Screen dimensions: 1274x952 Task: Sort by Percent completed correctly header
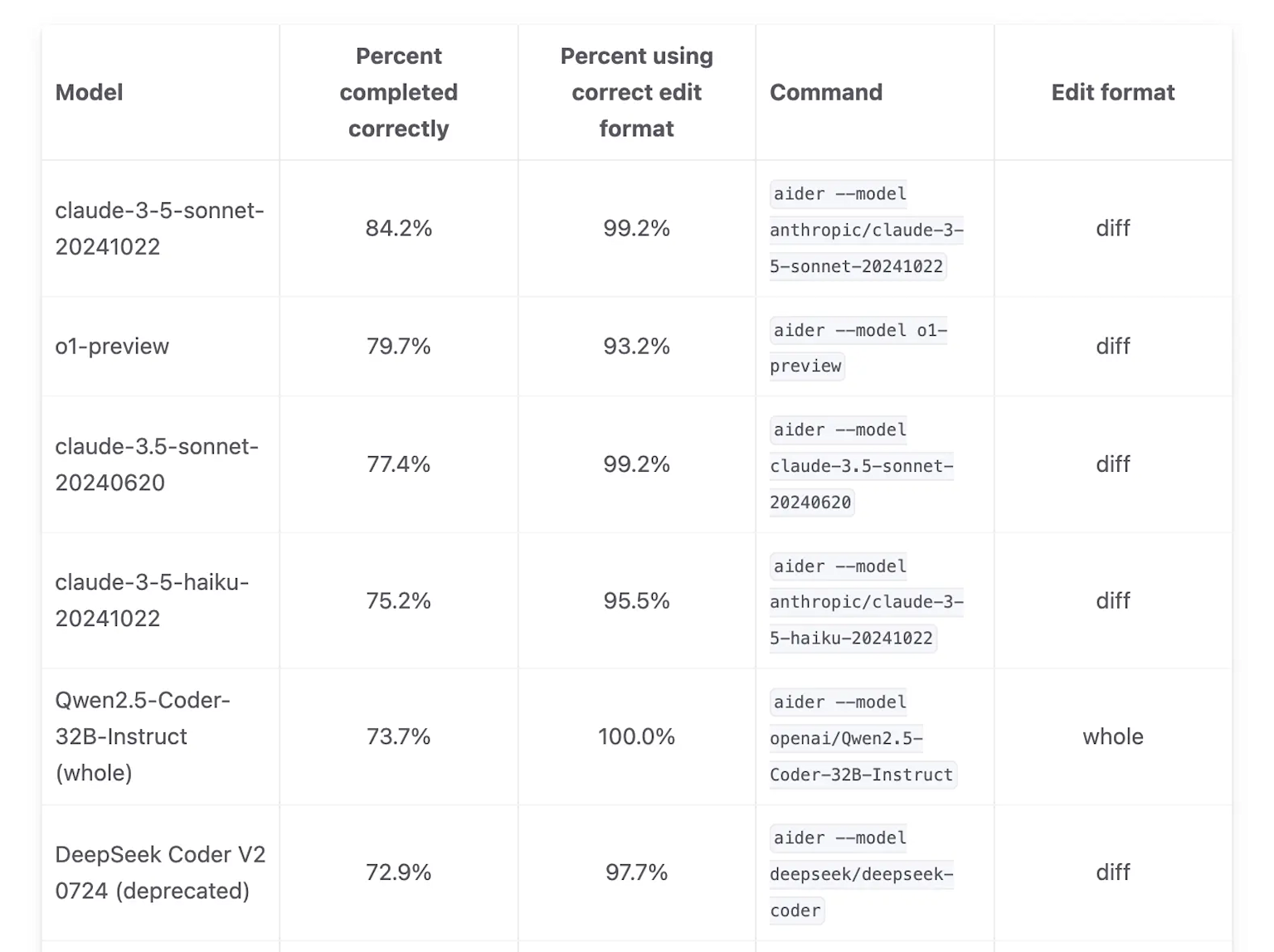tap(398, 92)
